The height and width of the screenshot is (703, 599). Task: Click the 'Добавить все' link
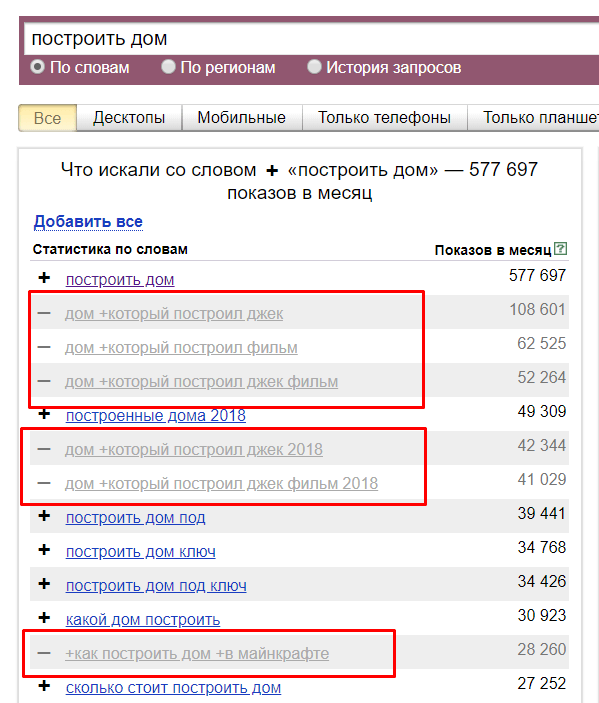[x=88, y=221]
